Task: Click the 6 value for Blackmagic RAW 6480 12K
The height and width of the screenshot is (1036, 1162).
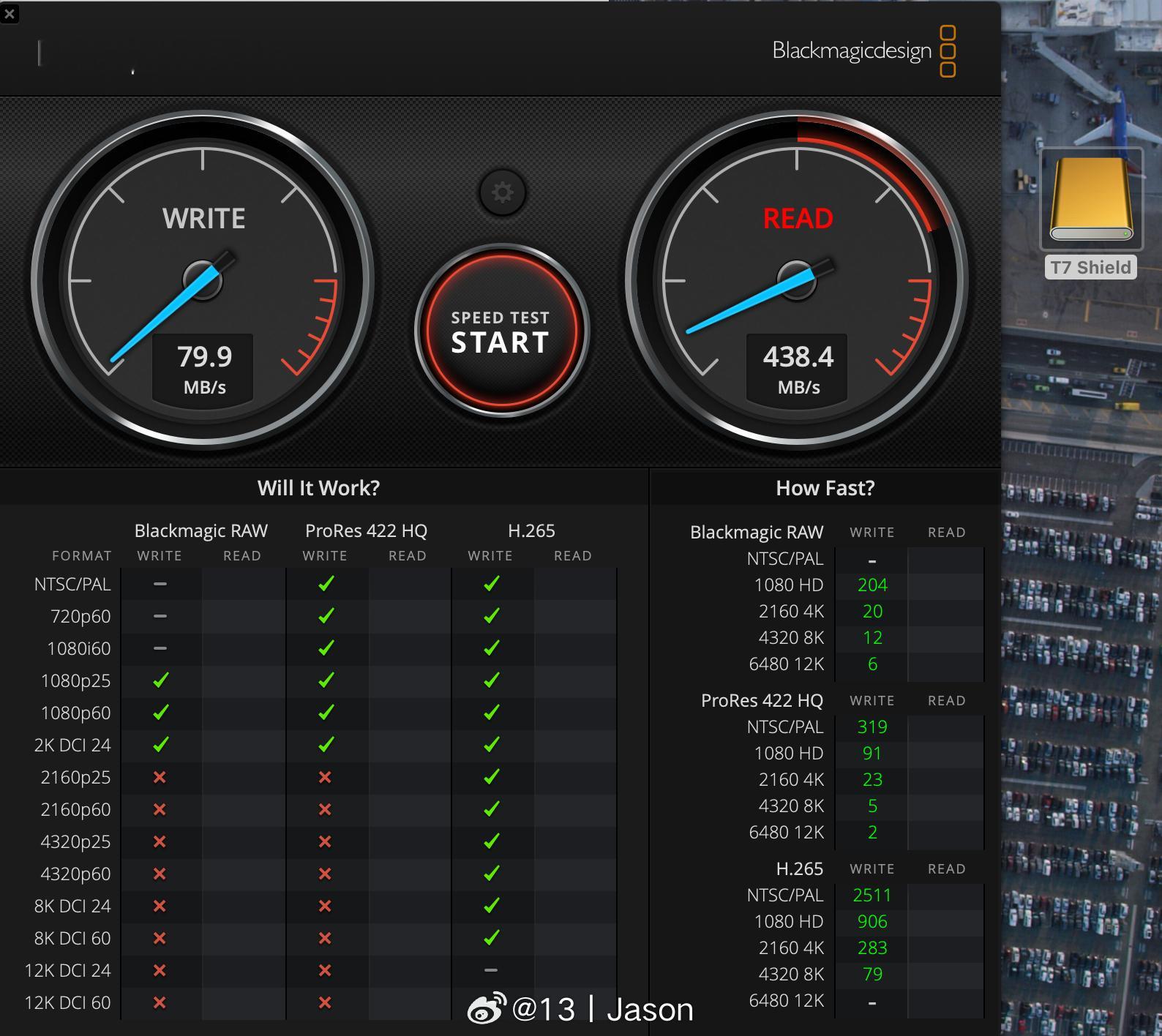Action: [x=872, y=664]
